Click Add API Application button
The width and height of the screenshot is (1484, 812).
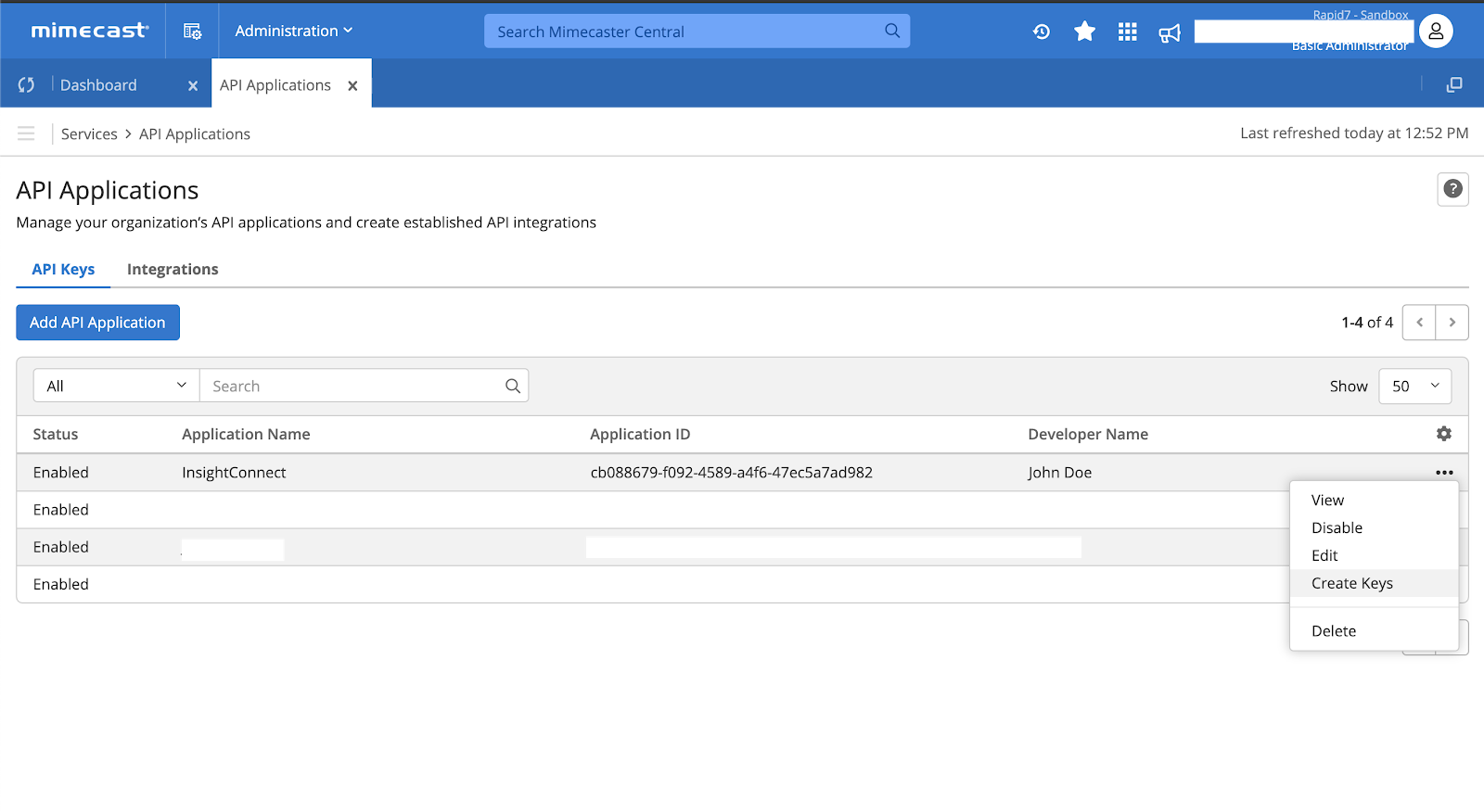(x=97, y=323)
